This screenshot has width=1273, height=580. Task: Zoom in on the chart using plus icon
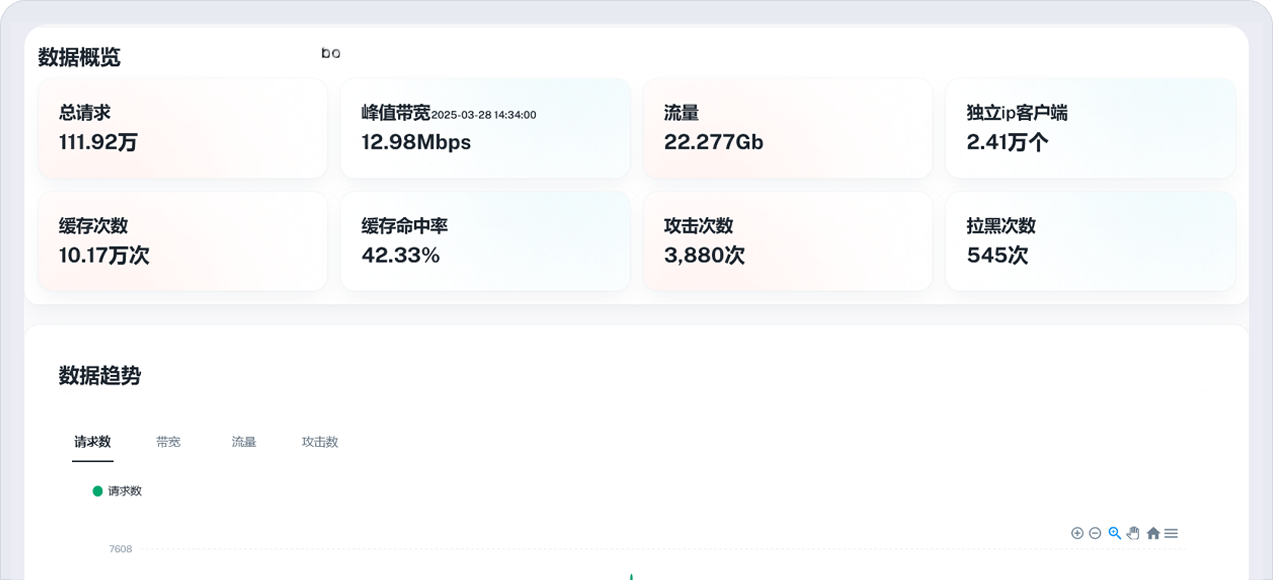click(1077, 533)
